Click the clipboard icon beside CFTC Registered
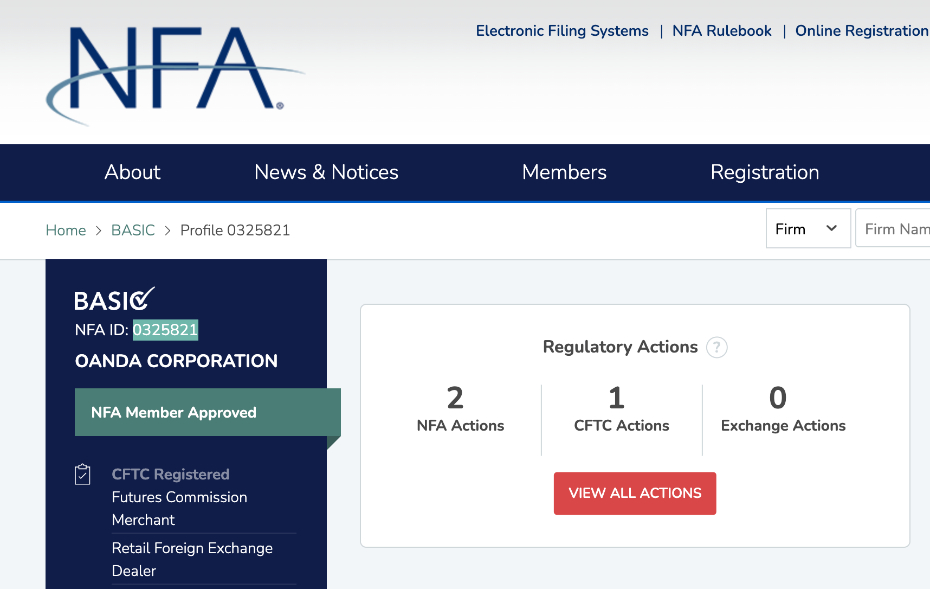This screenshot has width=930, height=589. point(83,474)
